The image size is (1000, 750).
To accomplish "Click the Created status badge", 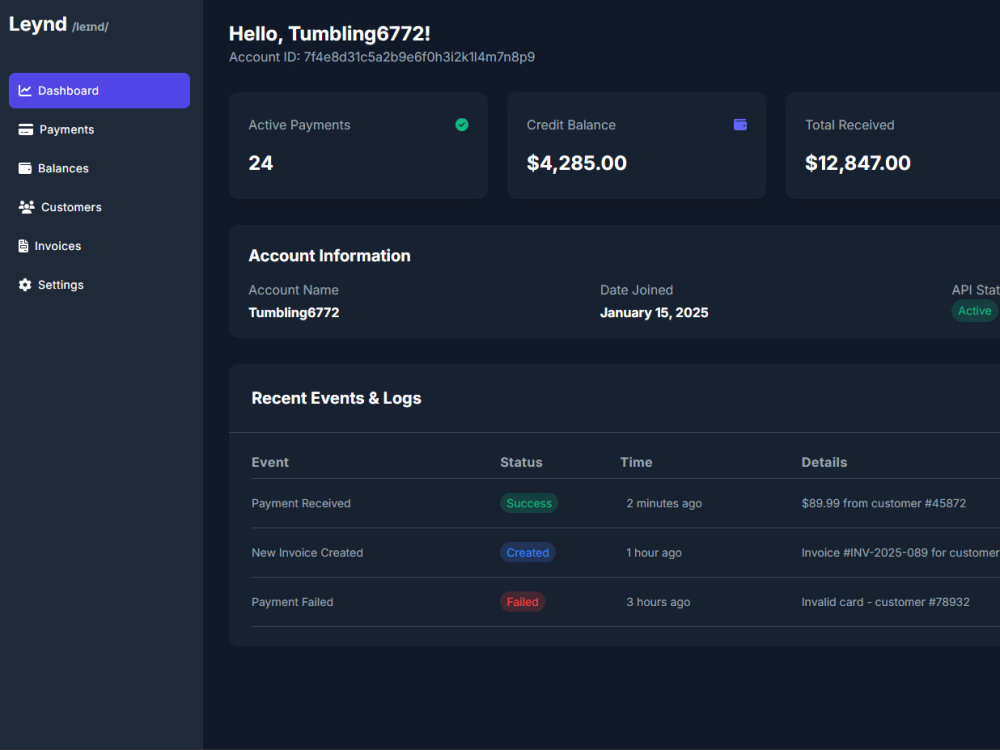I will (x=527, y=553).
